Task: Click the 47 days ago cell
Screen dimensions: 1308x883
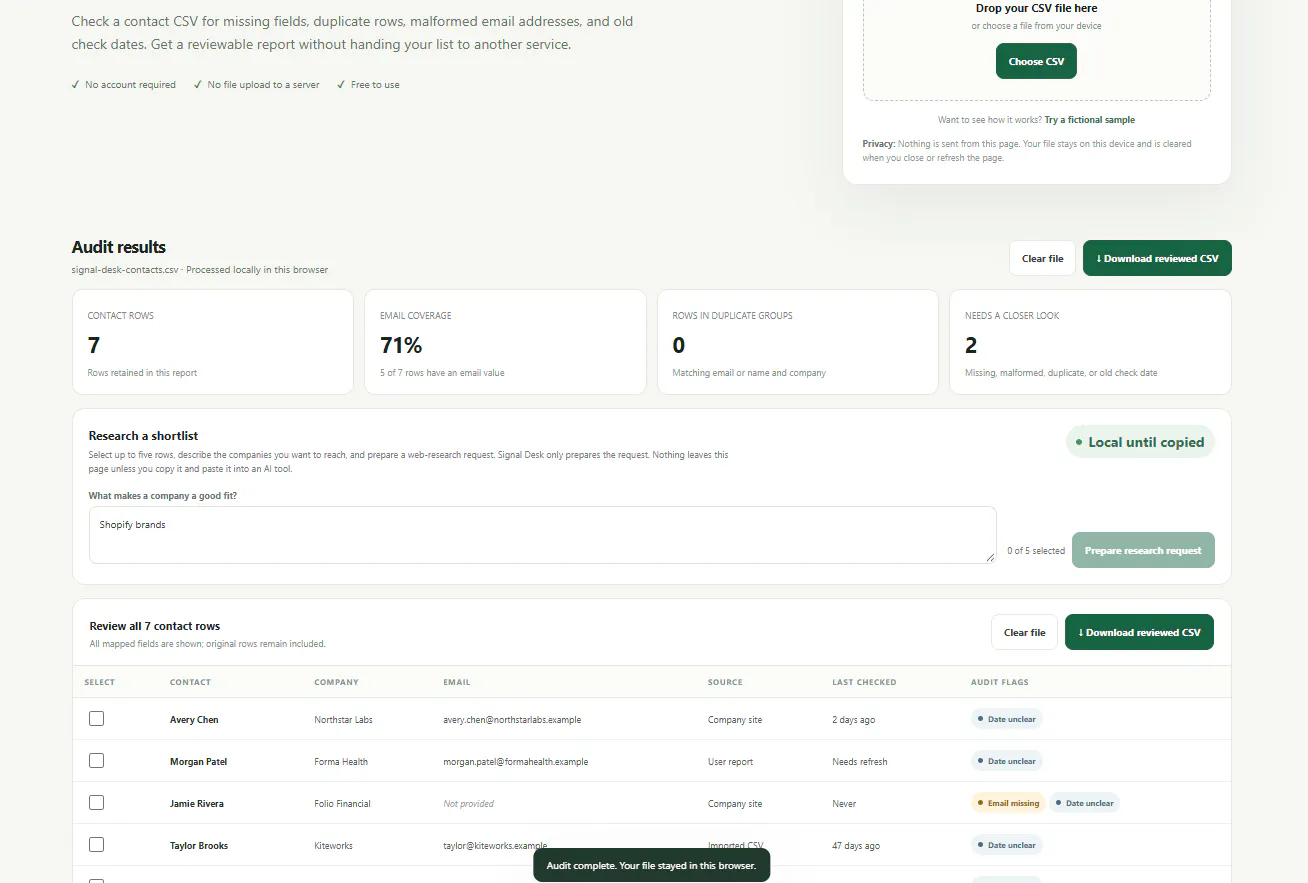Action: (x=856, y=846)
